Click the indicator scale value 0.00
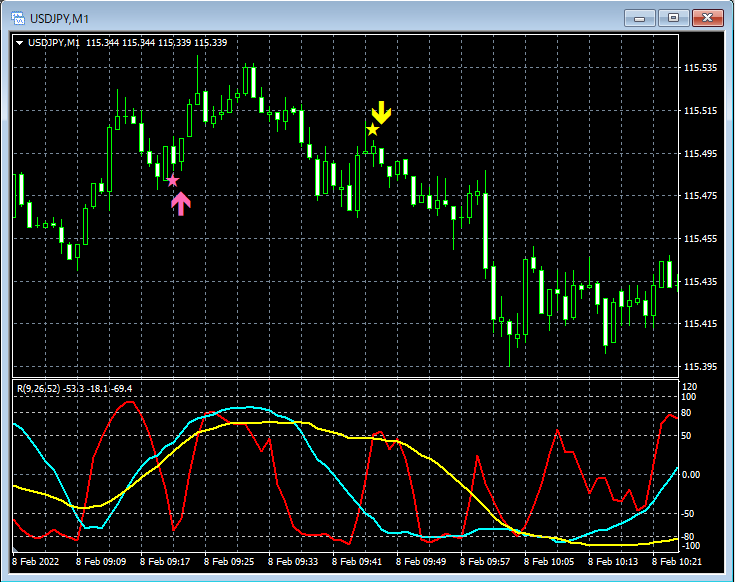This screenshot has height=582, width=736. 691,475
